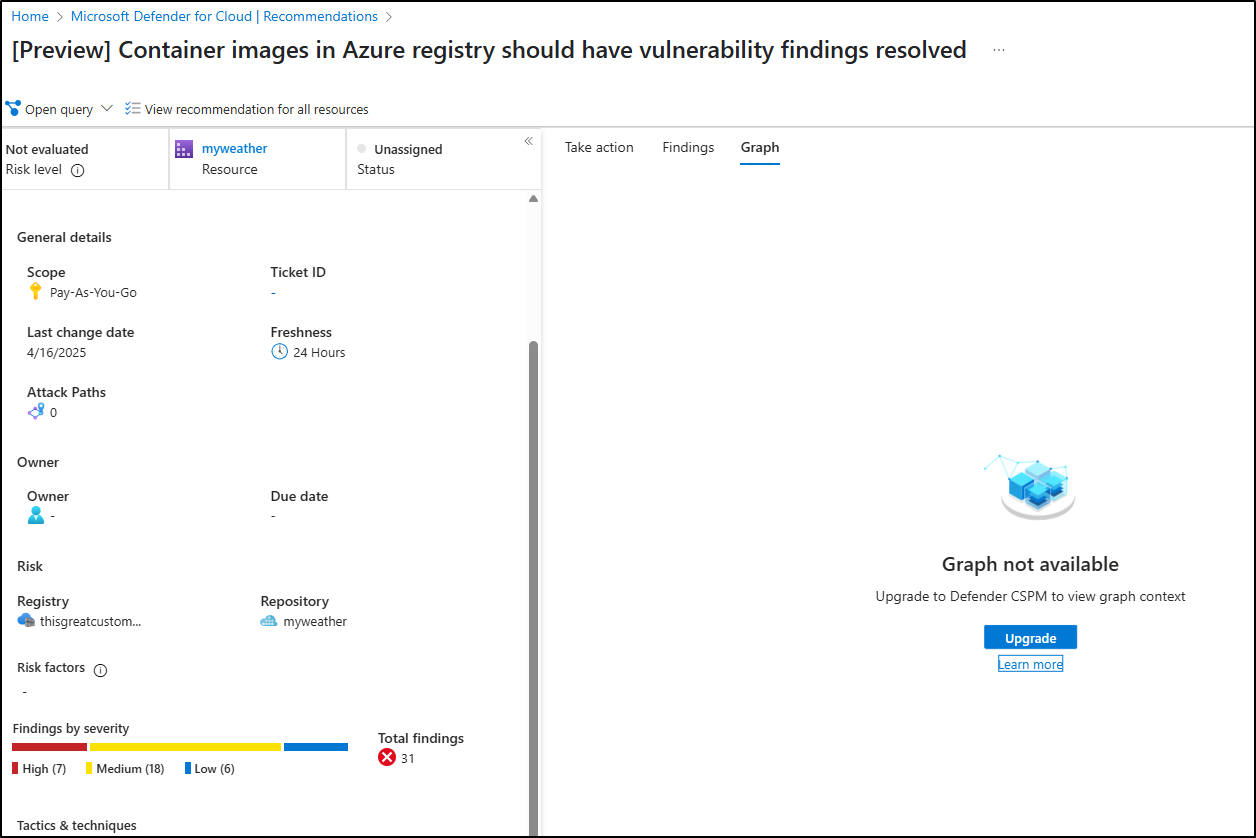Switch to the Findings tab
This screenshot has height=838, width=1256.
point(688,147)
